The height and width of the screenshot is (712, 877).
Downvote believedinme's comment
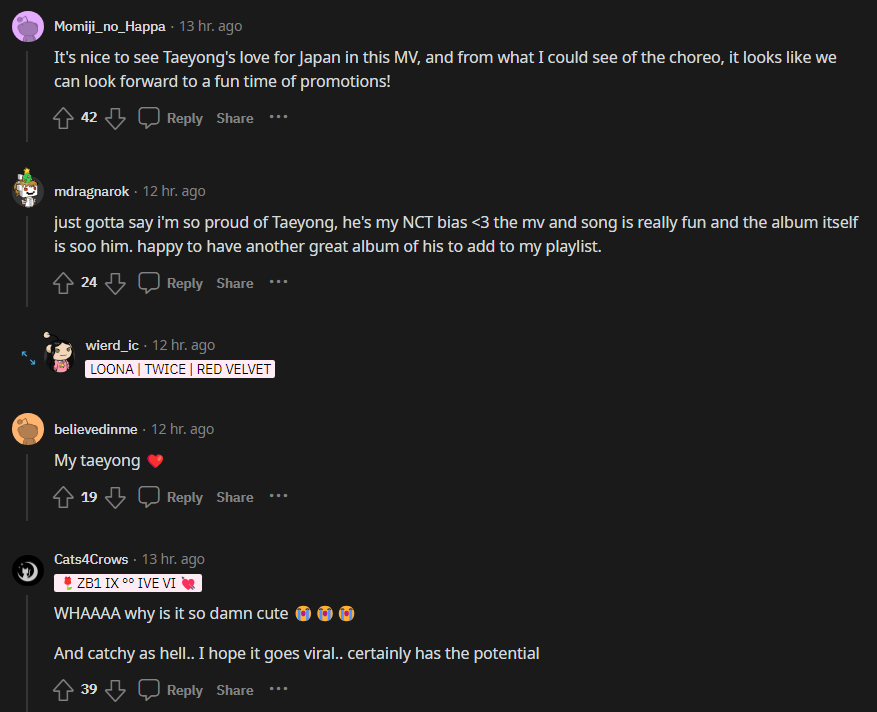click(x=115, y=497)
